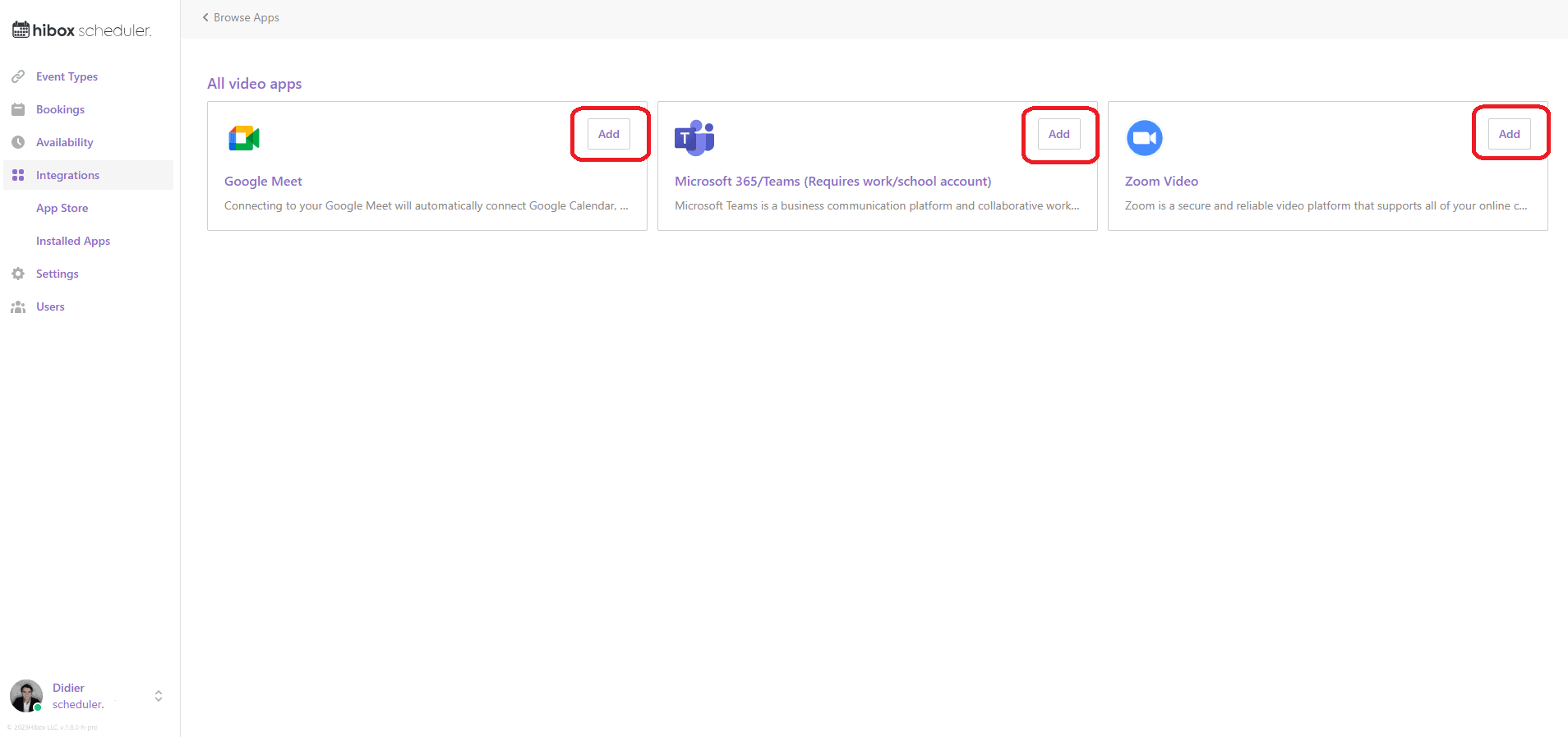The height and width of the screenshot is (737, 1568).
Task: Go back via Browse Apps chevron
Action: coord(205,17)
